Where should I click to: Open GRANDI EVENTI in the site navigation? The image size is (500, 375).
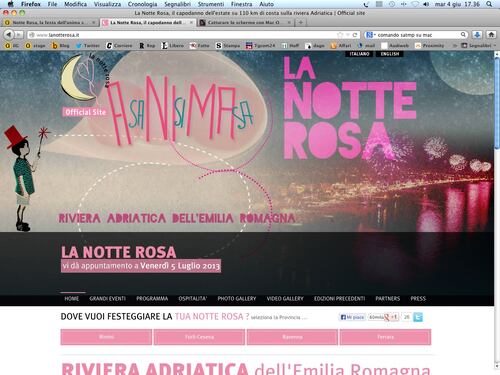[x=107, y=299]
